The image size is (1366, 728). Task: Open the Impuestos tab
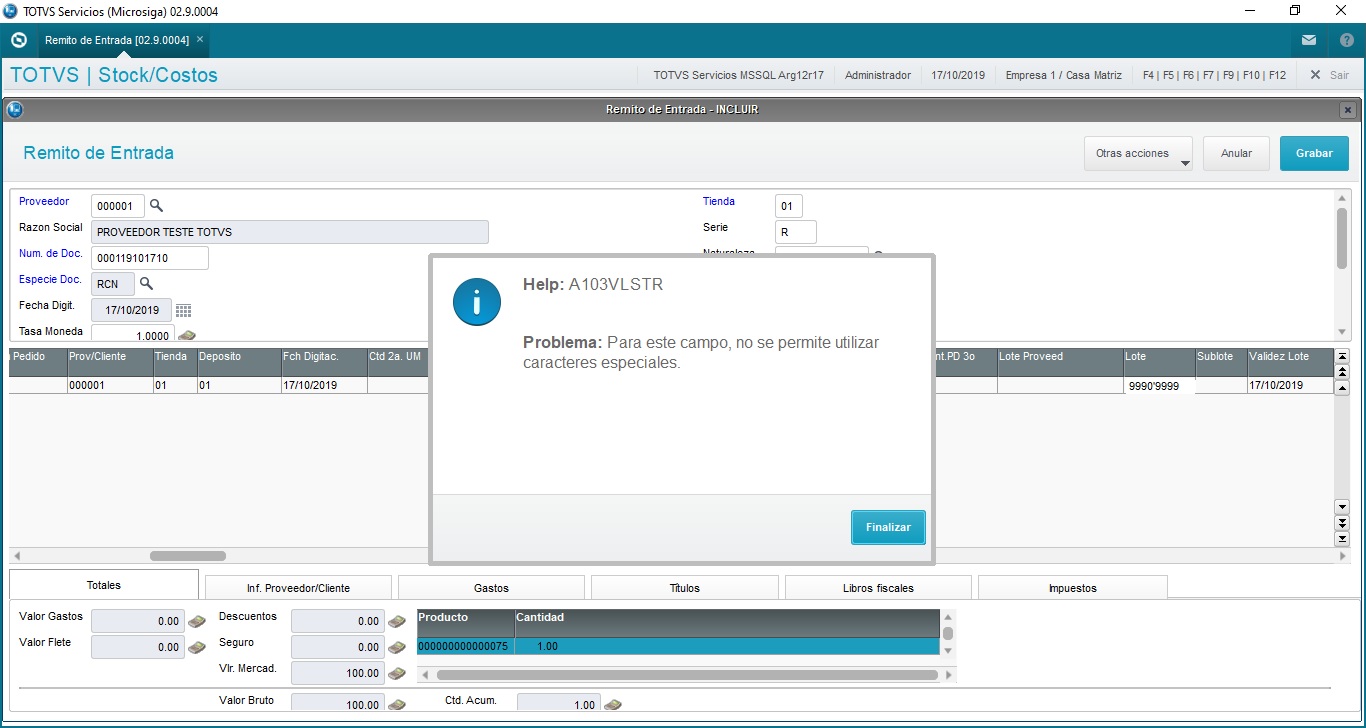[x=1072, y=588]
